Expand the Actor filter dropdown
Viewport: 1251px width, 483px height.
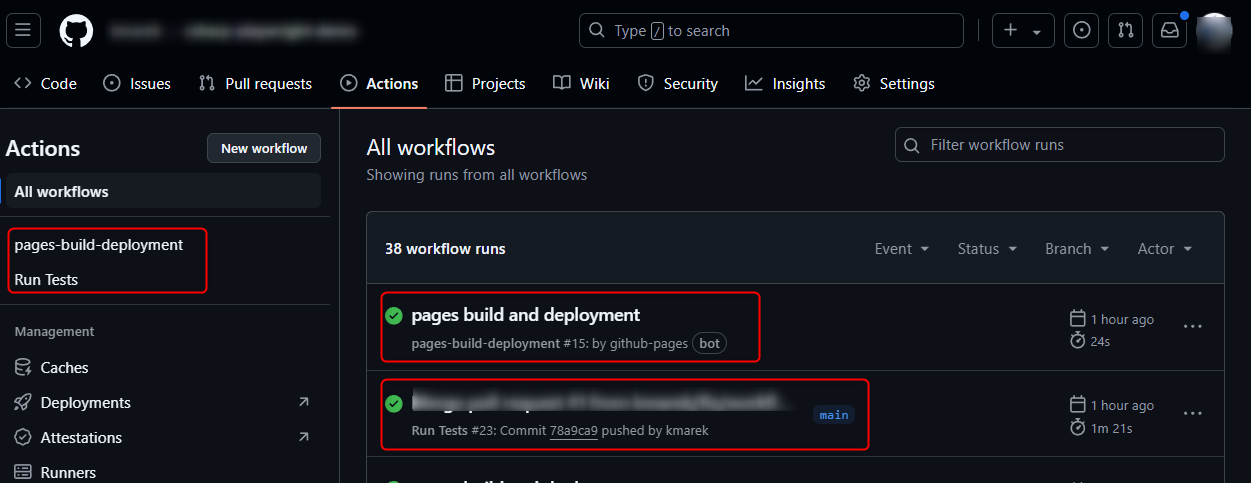1165,249
